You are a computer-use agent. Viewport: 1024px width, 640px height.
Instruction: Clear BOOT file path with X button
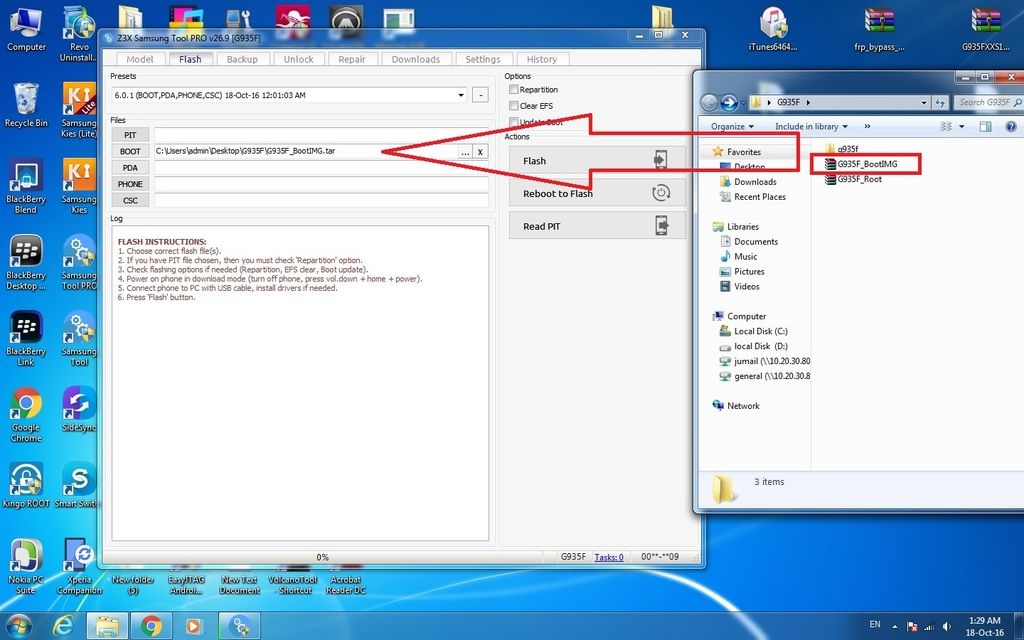[x=480, y=152]
